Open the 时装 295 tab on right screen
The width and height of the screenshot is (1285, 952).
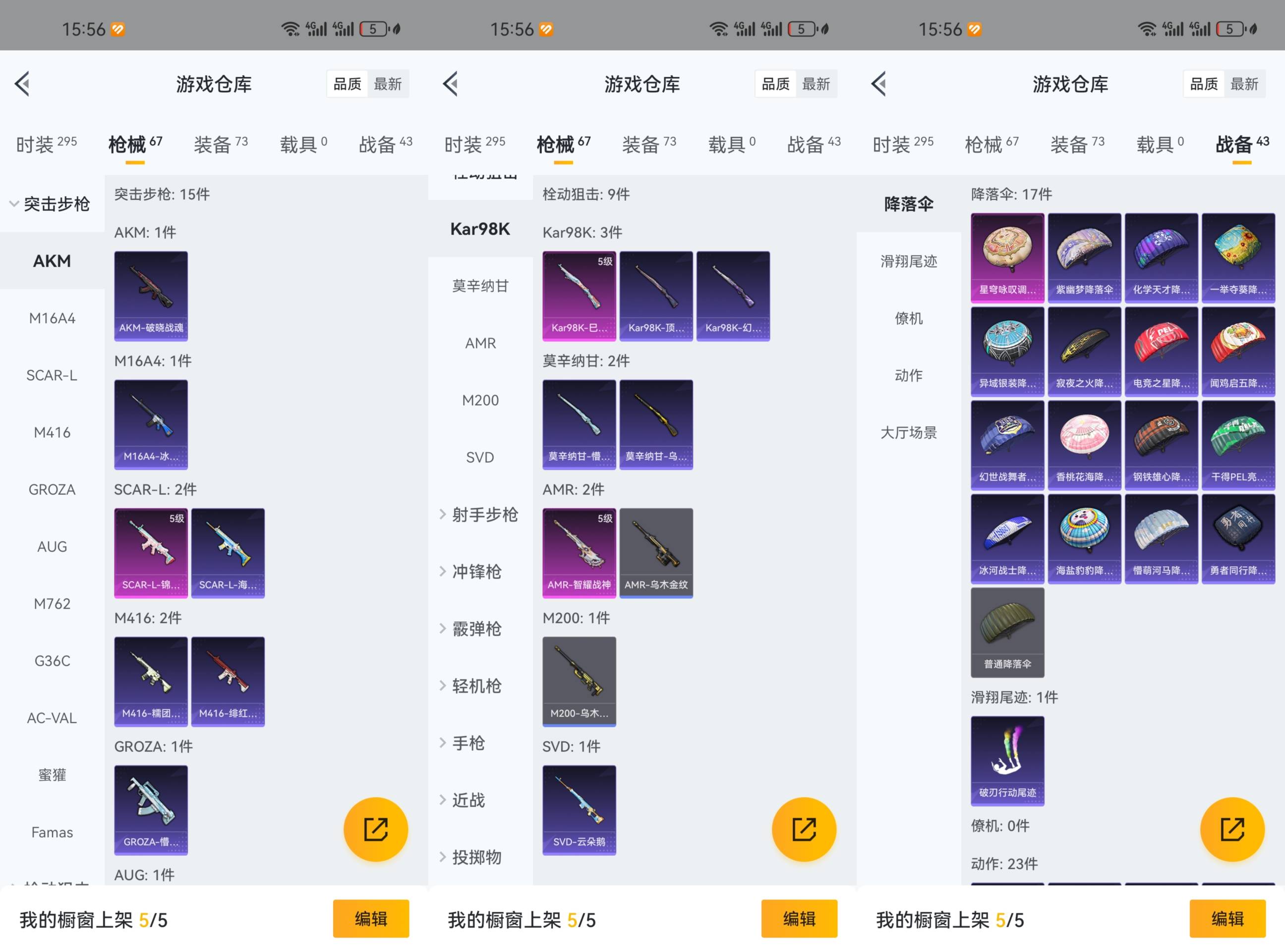pos(903,144)
